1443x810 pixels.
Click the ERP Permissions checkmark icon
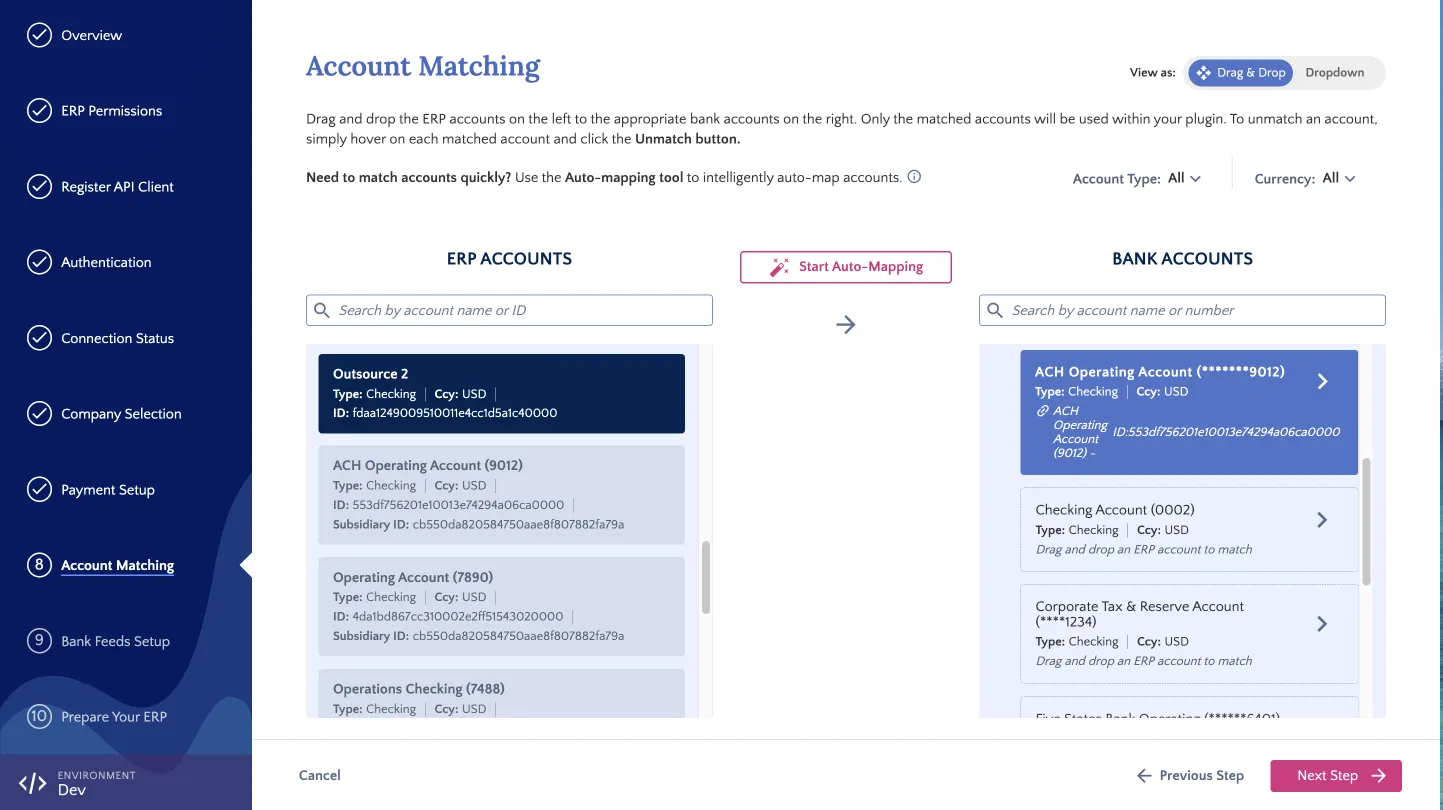[39, 111]
